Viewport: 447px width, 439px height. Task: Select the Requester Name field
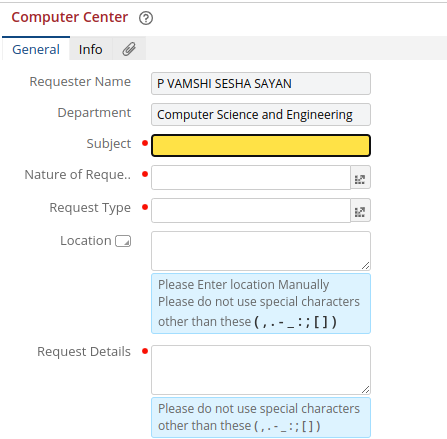[x=261, y=83]
